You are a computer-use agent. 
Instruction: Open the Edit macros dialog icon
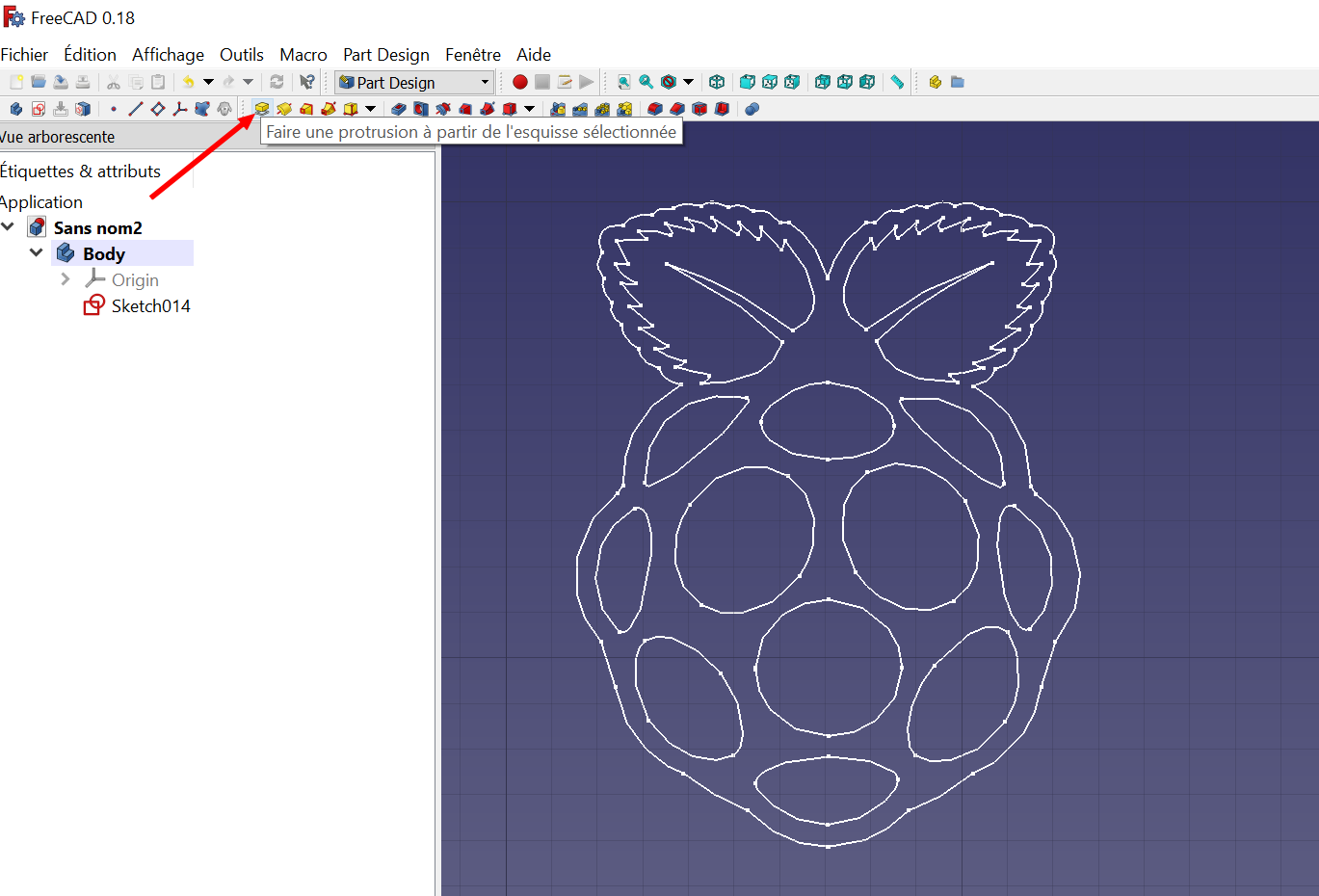pos(565,82)
